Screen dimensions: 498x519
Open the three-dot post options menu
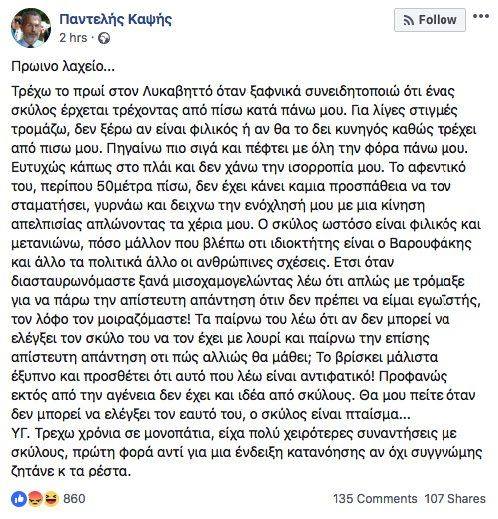[x=481, y=16]
